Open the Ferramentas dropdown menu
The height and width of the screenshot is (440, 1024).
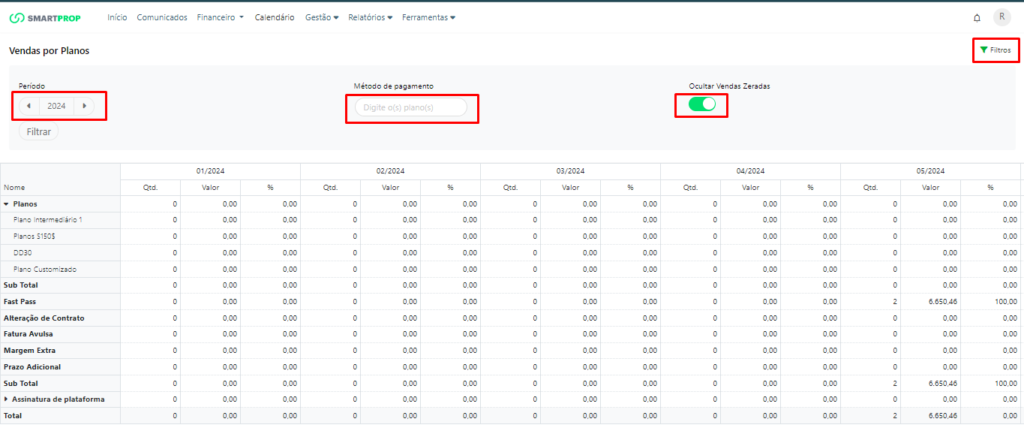tap(428, 17)
